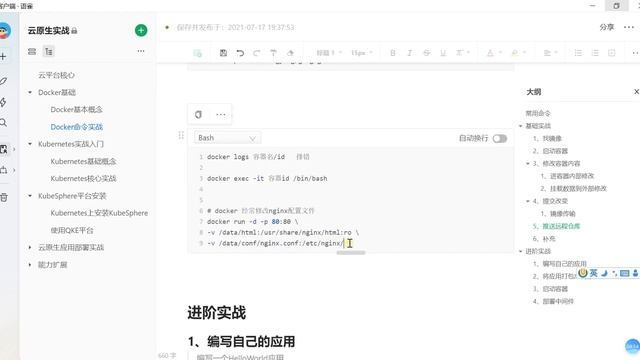Click the blue floating help button
Image resolution: width=640 pixels, height=360 pixels.
click(632, 346)
